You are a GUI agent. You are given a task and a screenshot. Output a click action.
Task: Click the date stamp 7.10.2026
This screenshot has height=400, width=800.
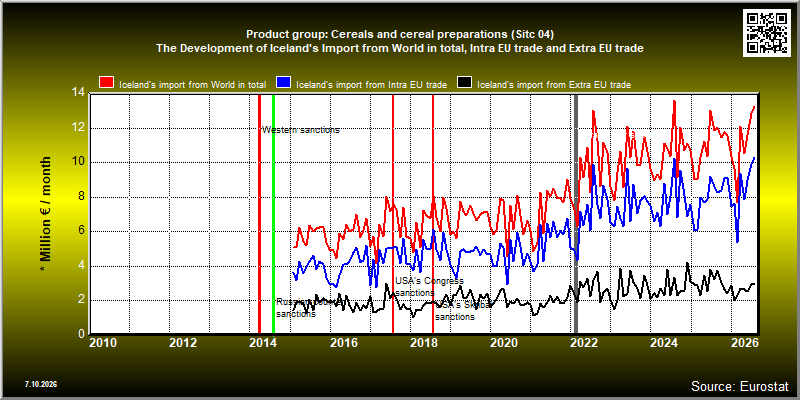tap(40, 384)
